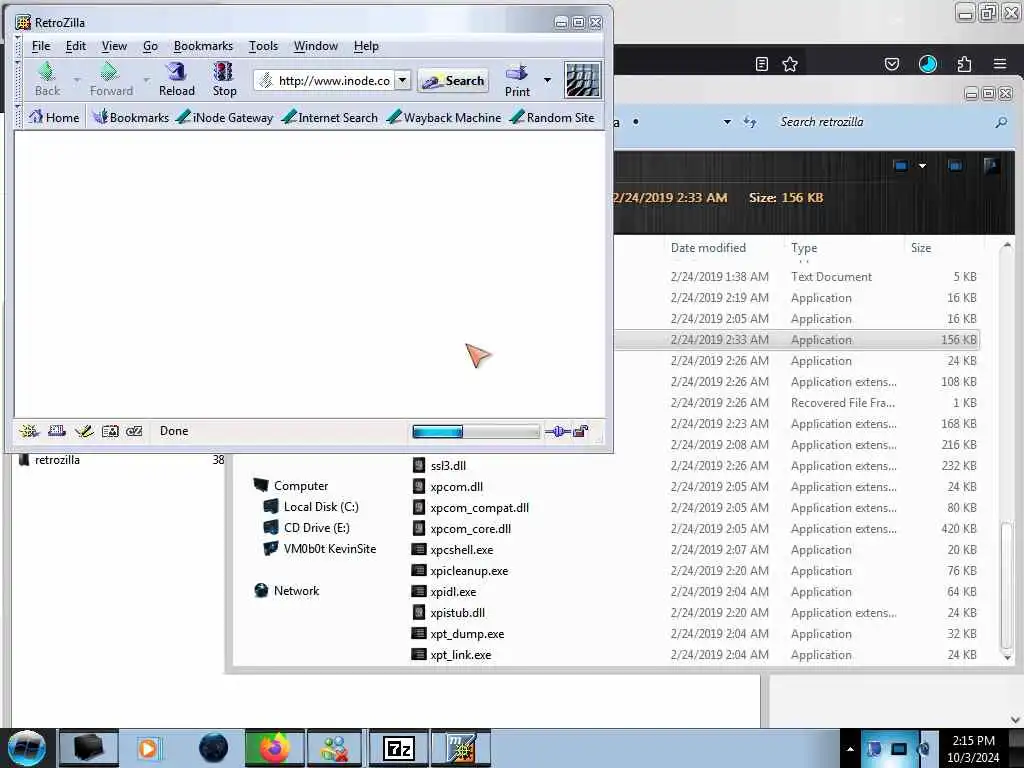Open the Bookmarks menu in menu bar
The width and height of the screenshot is (1024, 768).
[x=203, y=46]
